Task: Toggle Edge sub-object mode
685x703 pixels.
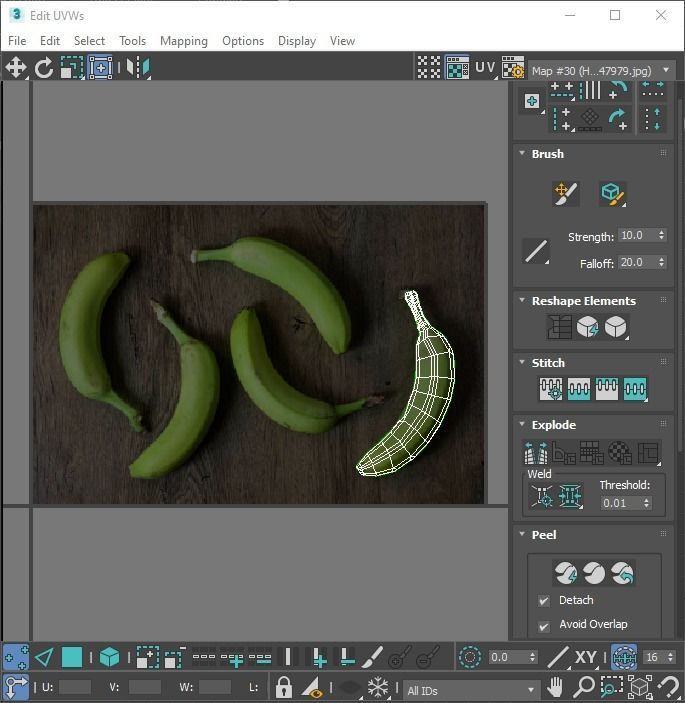Action: point(44,657)
